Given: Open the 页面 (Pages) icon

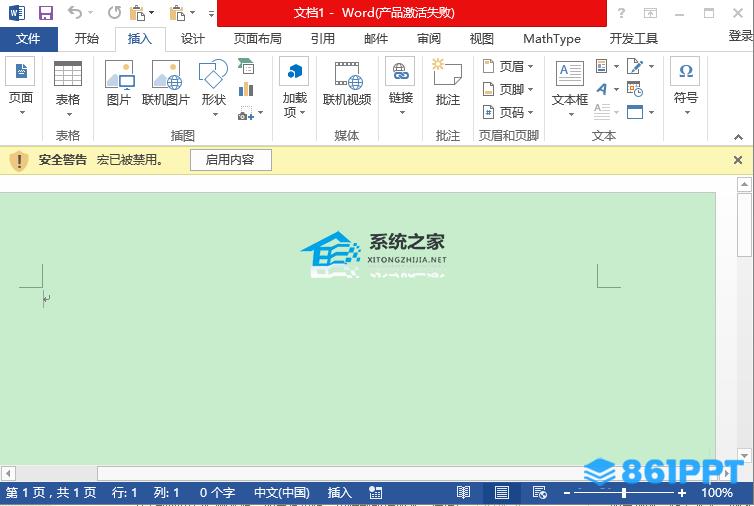Looking at the screenshot, I should pos(21,71).
